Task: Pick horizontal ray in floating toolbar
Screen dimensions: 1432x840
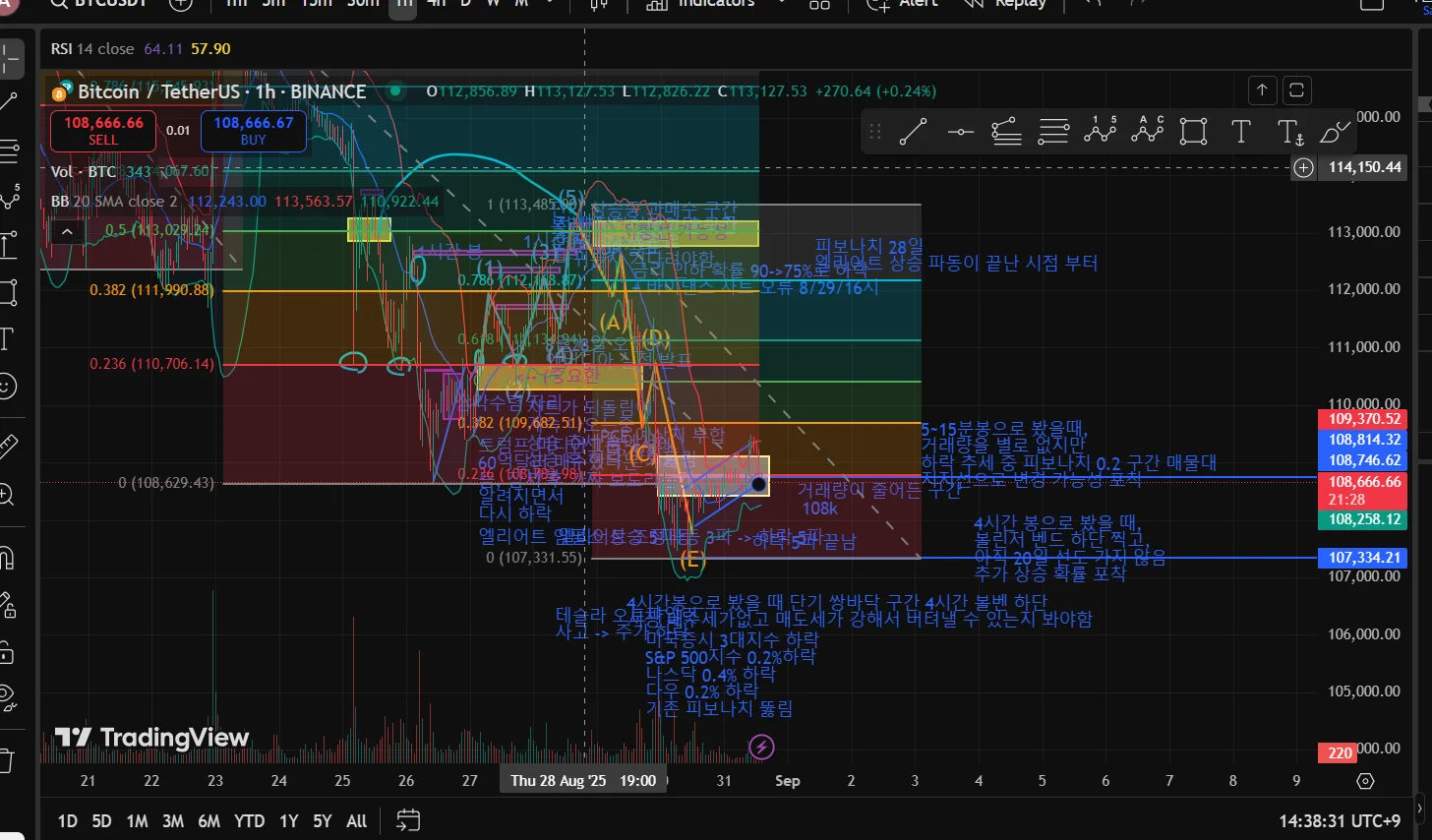Action: coord(960,131)
